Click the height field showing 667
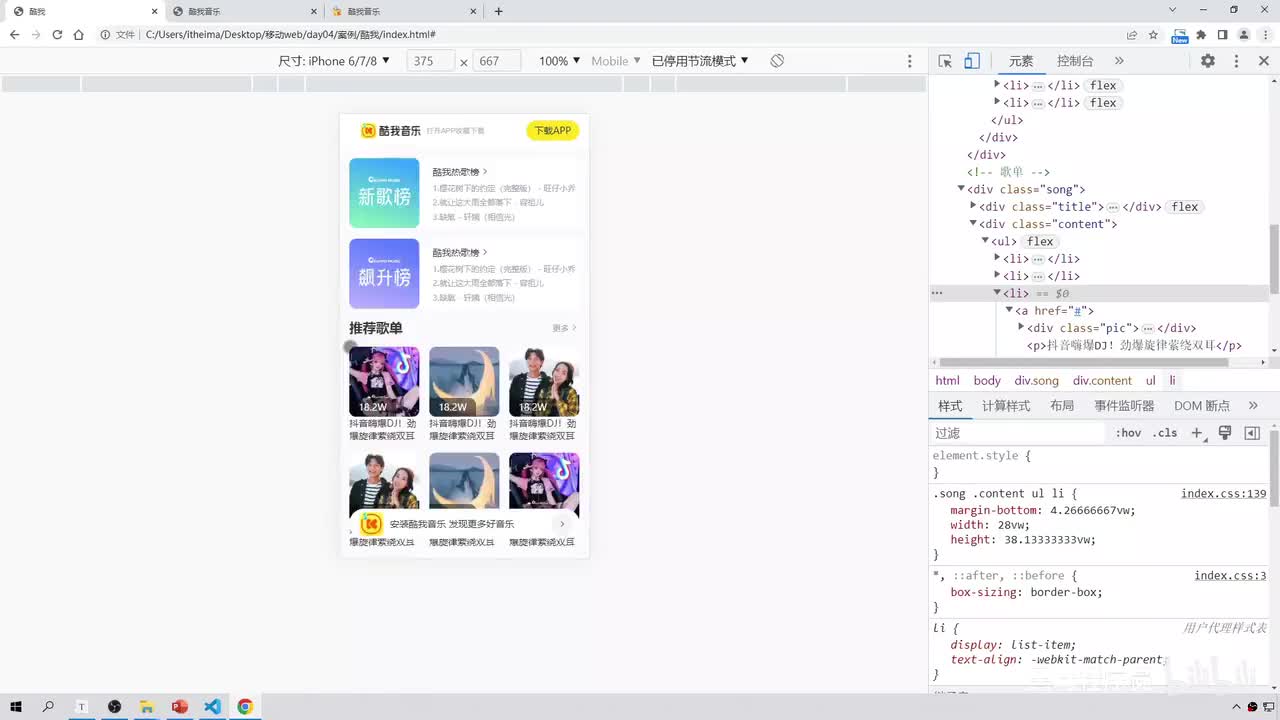Screen dimensions: 1280x720 497,61
